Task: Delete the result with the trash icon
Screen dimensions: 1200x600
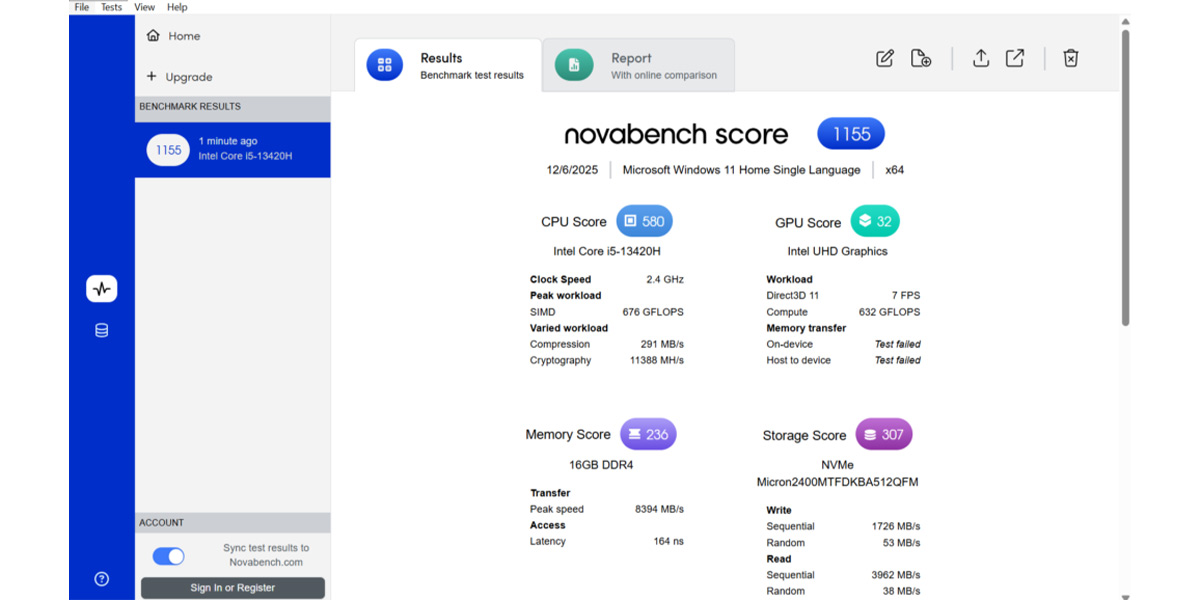Action: pyautogui.click(x=1071, y=59)
